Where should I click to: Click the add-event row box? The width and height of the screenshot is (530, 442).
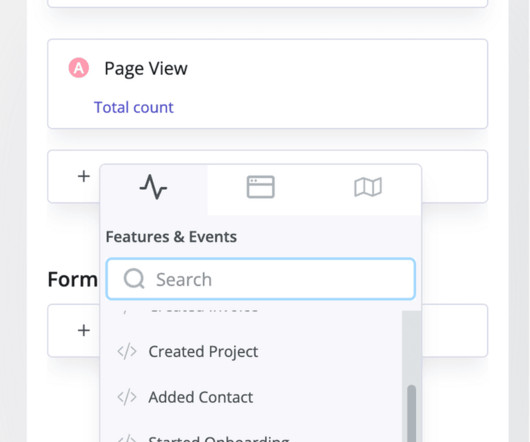coord(267,176)
